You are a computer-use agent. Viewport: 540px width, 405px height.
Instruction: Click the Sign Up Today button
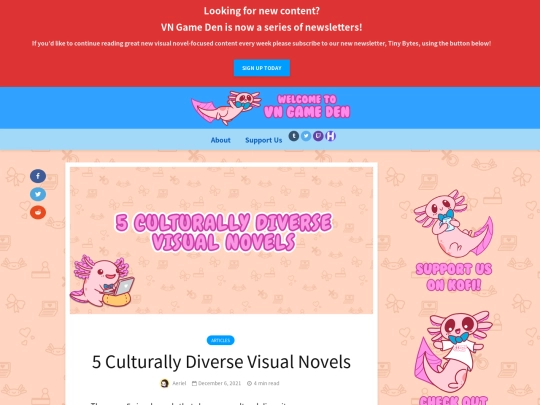[262, 68]
